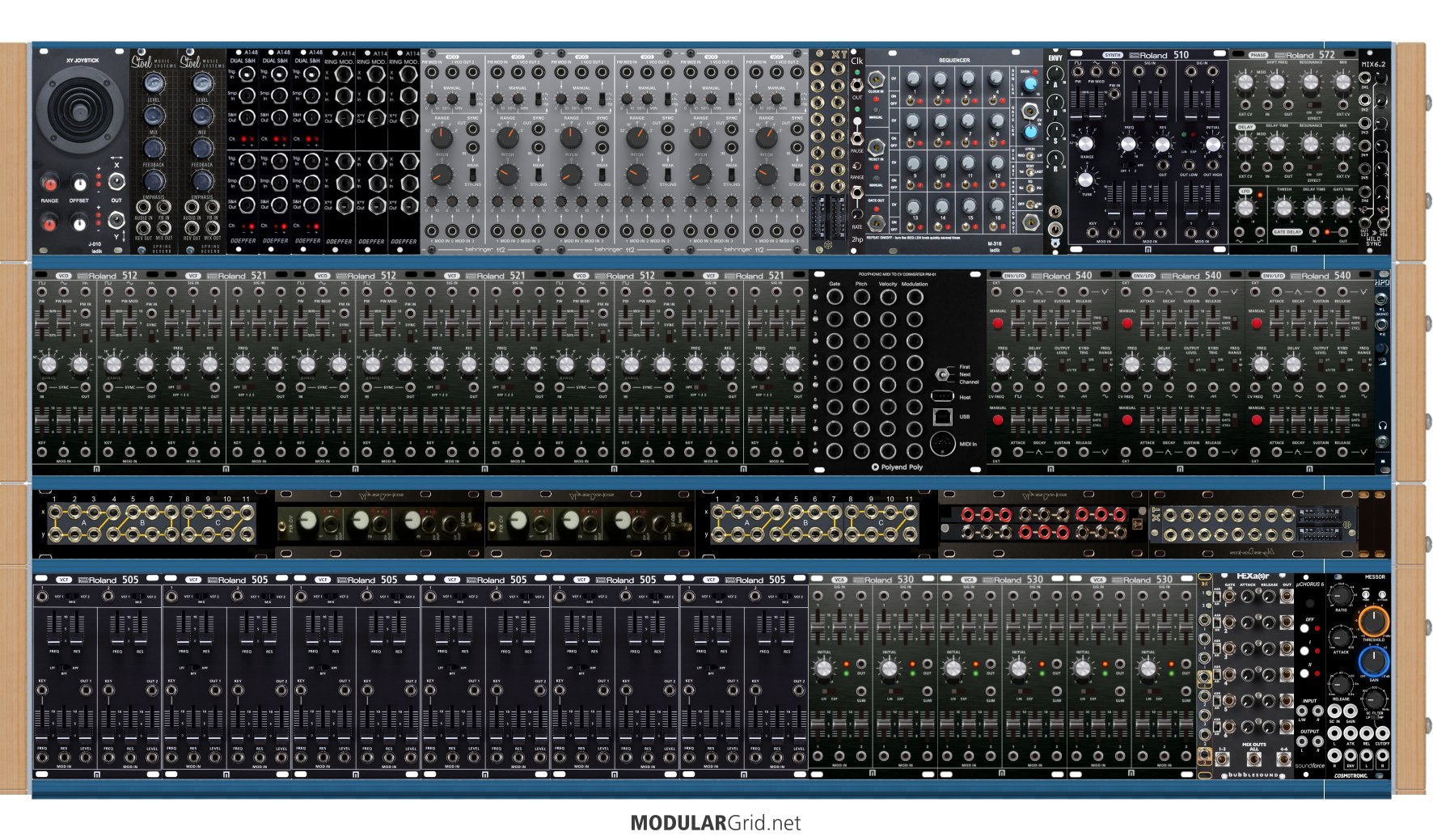This screenshot has height=840, width=1433.
Task: Turn the Rate knob on Clk module
Action: [x=857, y=214]
